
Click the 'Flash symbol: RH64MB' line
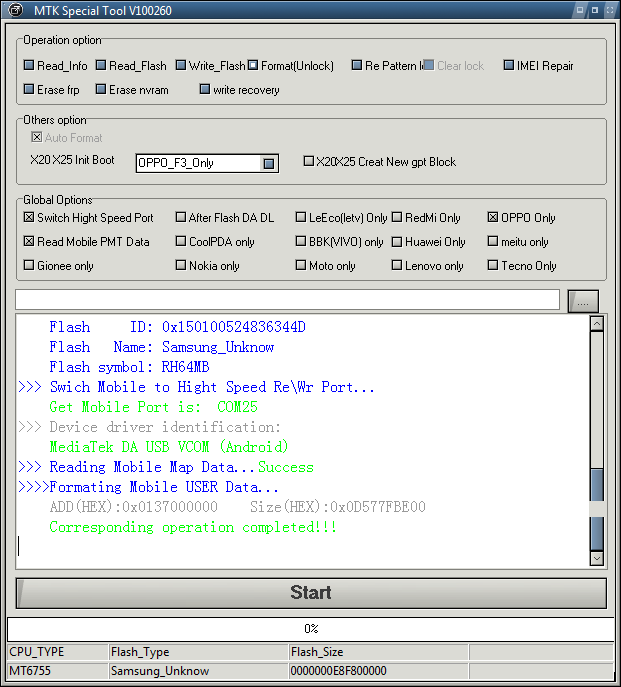[x=129, y=367]
